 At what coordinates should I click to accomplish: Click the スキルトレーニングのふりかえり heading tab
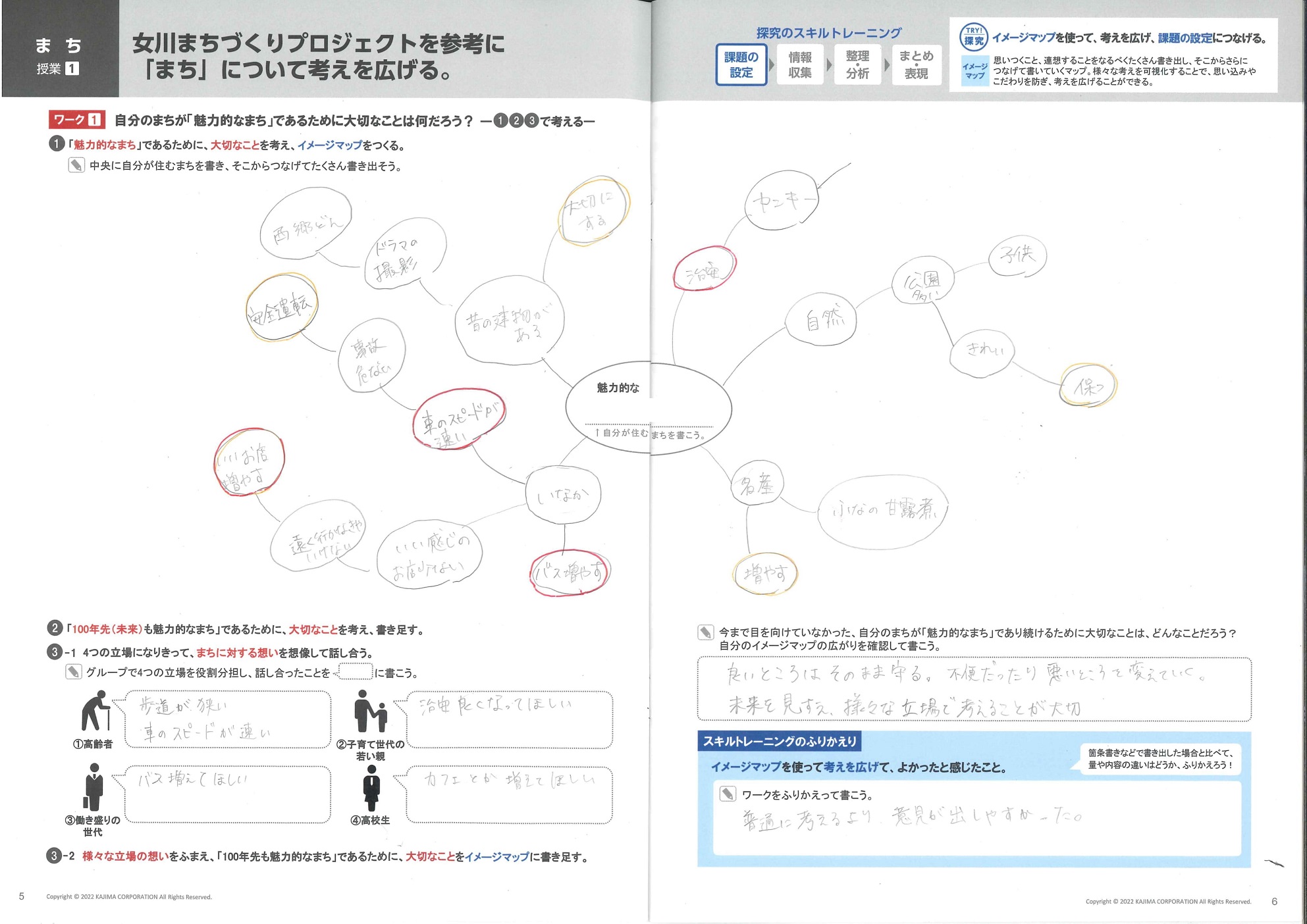tap(780, 741)
